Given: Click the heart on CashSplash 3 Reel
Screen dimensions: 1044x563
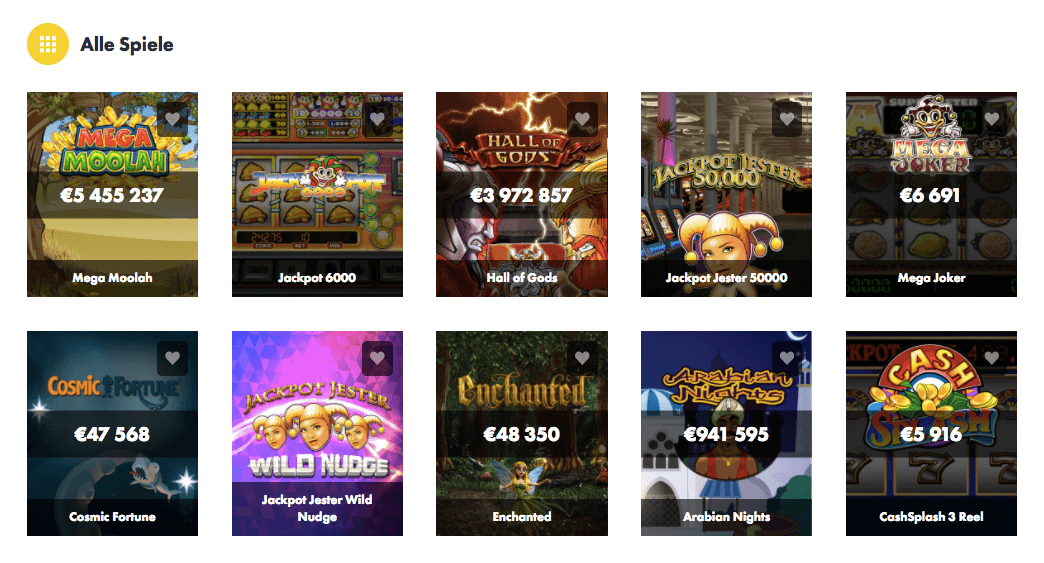Looking at the screenshot, I should 992,358.
